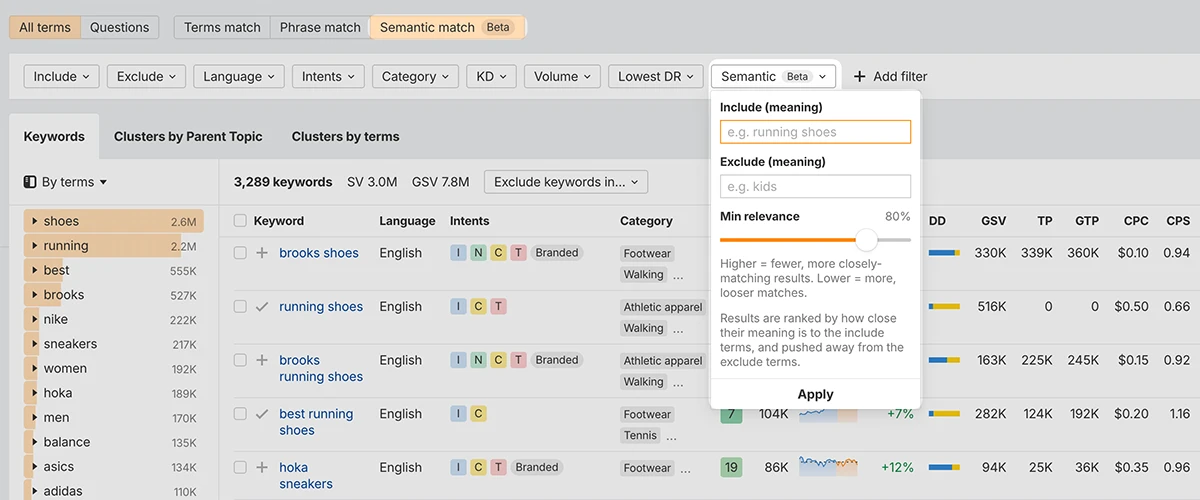Expand the asics term group
1200x500 pixels.
coord(35,466)
